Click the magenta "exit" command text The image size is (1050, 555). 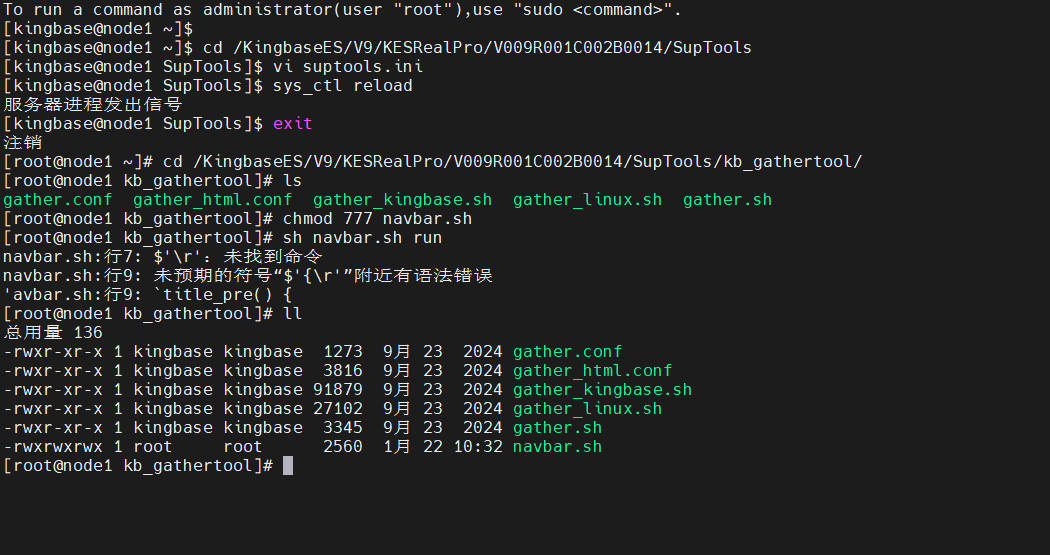pos(292,123)
